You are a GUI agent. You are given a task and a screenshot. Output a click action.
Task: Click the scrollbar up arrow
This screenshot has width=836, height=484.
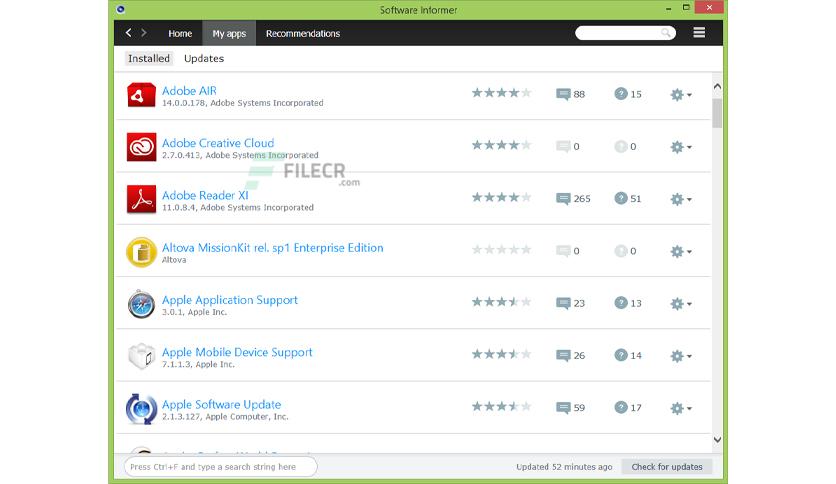coord(717,86)
